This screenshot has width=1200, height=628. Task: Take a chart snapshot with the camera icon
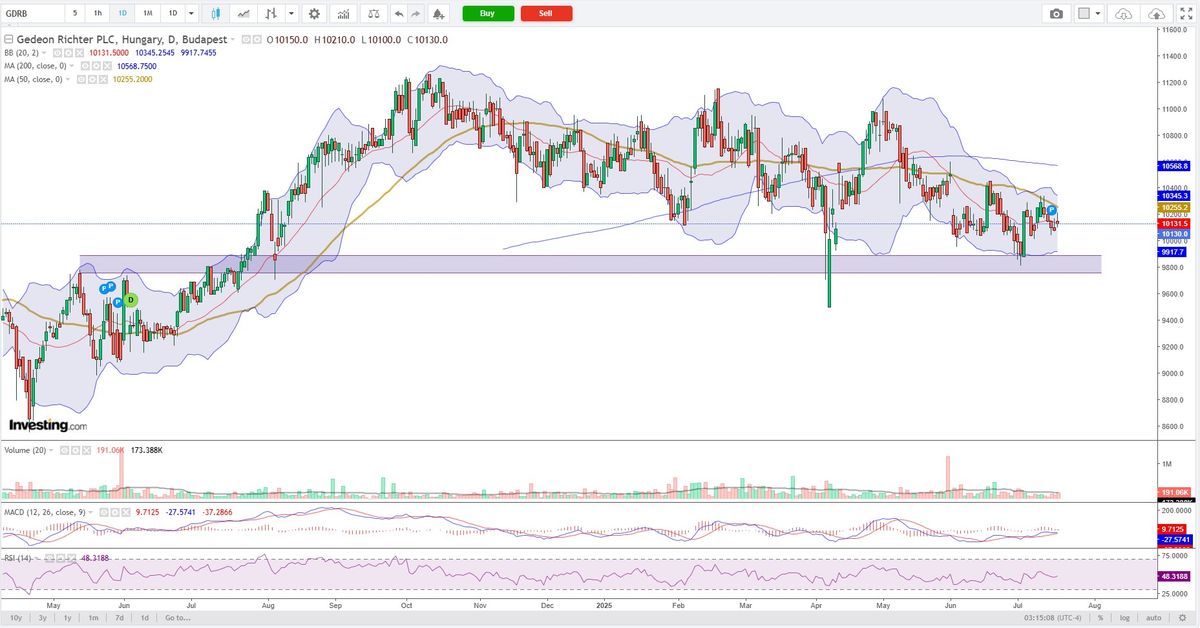[1057, 14]
